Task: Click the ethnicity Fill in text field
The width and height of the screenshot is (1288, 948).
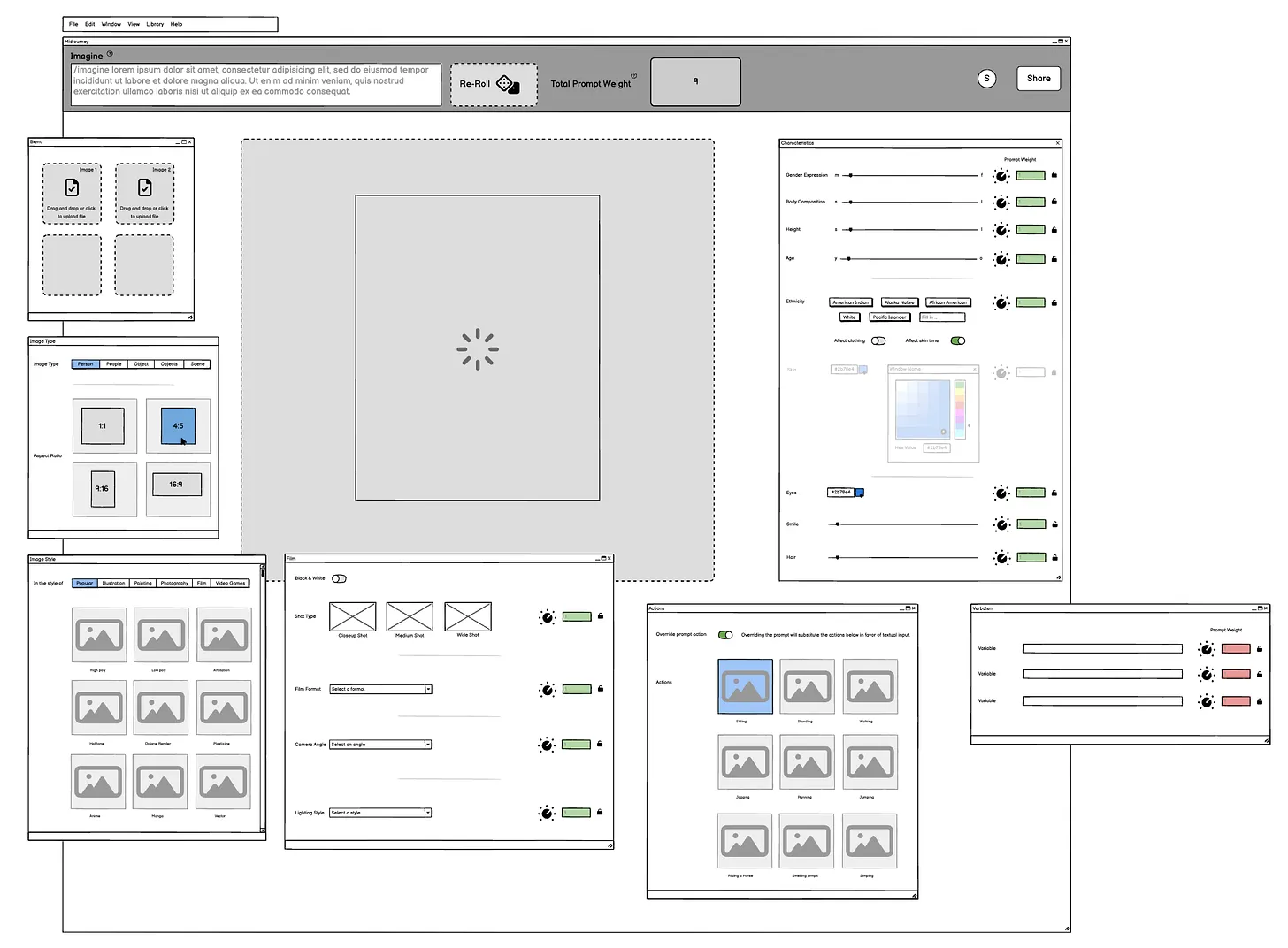Action: pos(942,317)
